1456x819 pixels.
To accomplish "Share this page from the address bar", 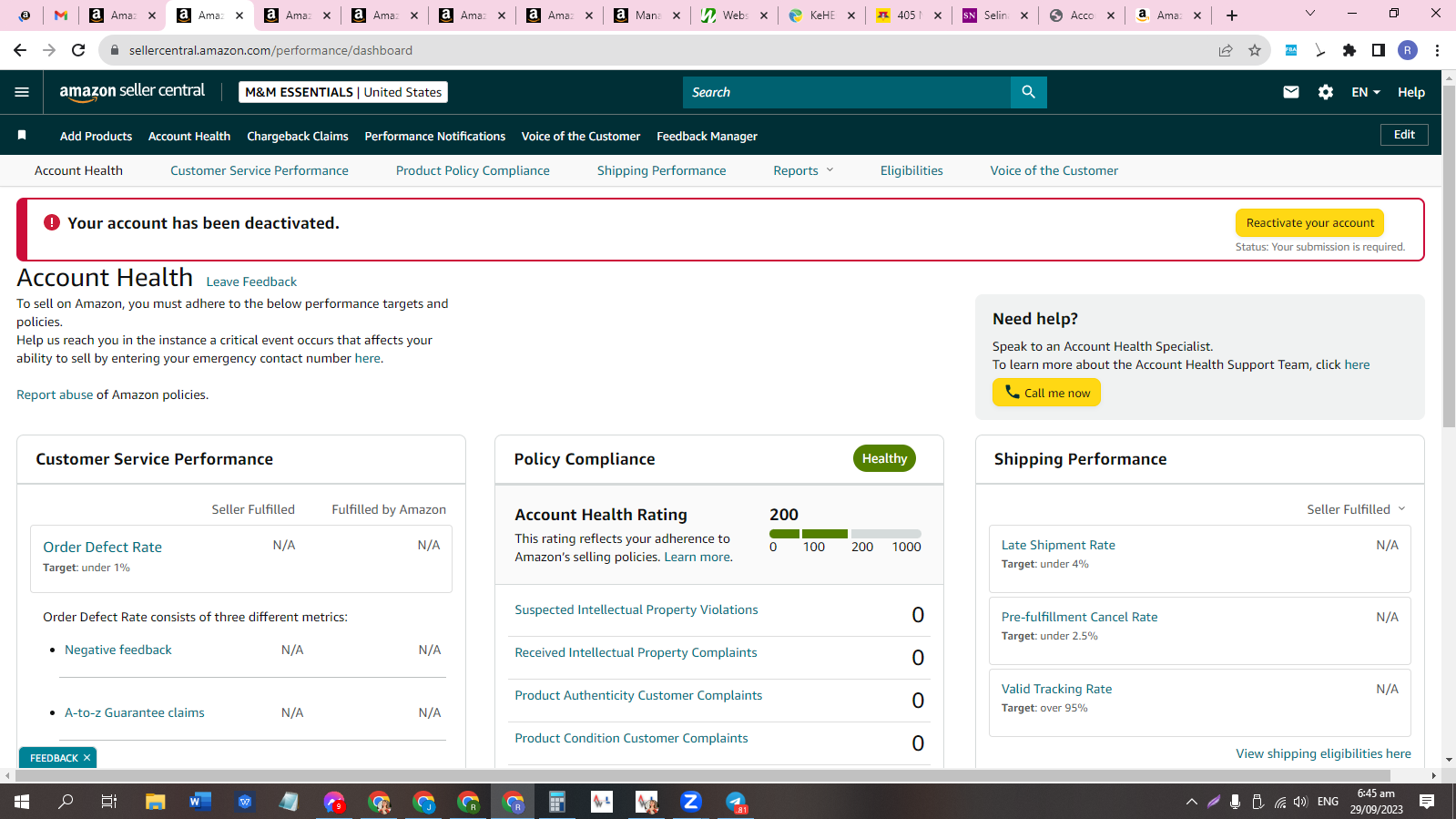I will click(x=1226, y=50).
